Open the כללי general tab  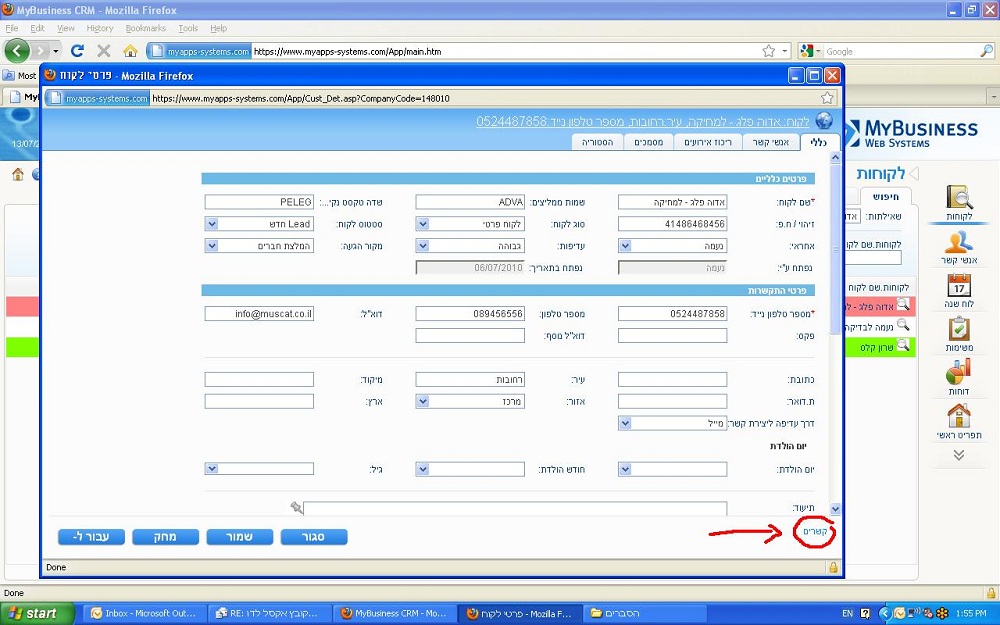pos(820,142)
